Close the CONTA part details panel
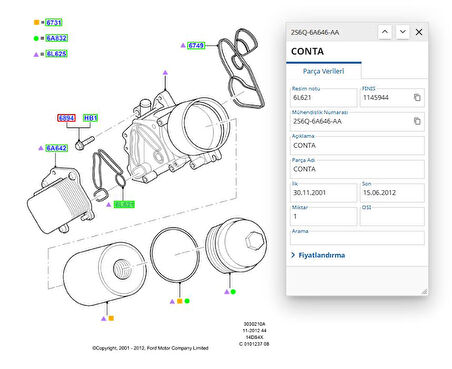This screenshot has width=452, height=369. (x=419, y=32)
